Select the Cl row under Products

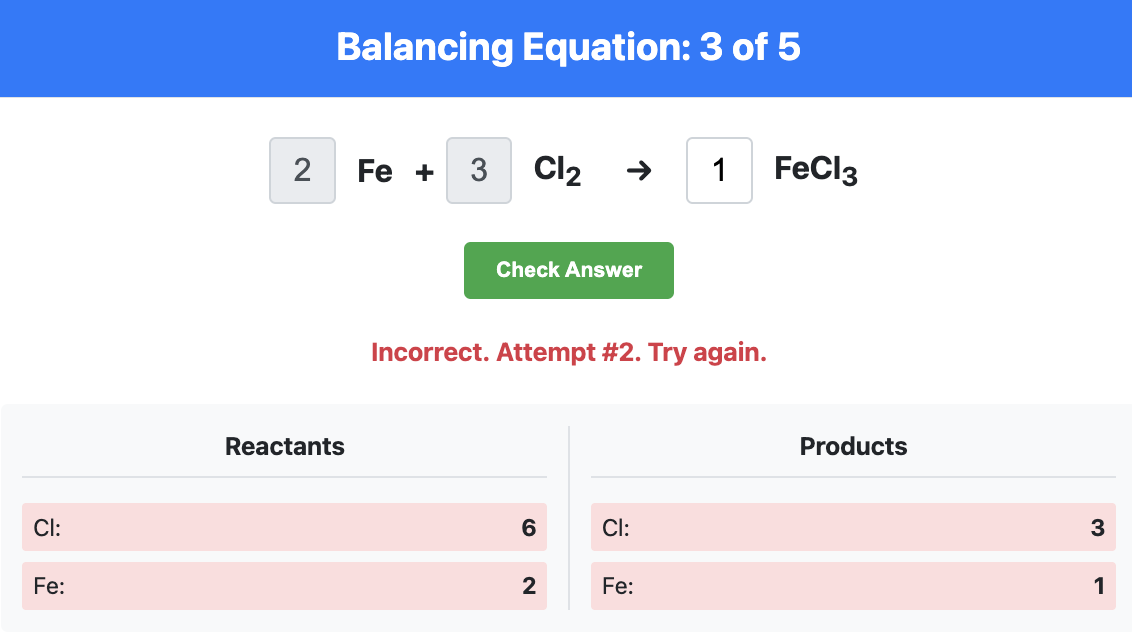pos(853,527)
